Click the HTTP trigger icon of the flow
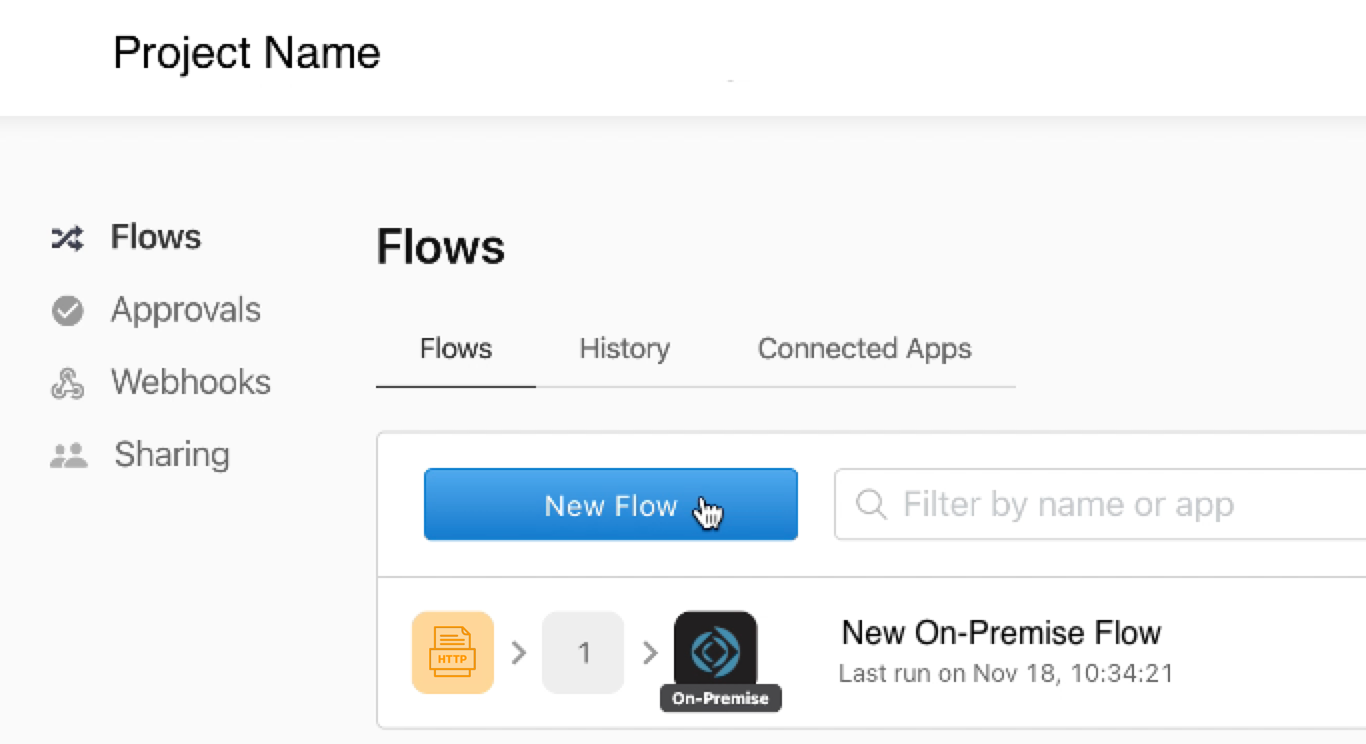Image resolution: width=1366 pixels, height=744 pixels. [452, 652]
